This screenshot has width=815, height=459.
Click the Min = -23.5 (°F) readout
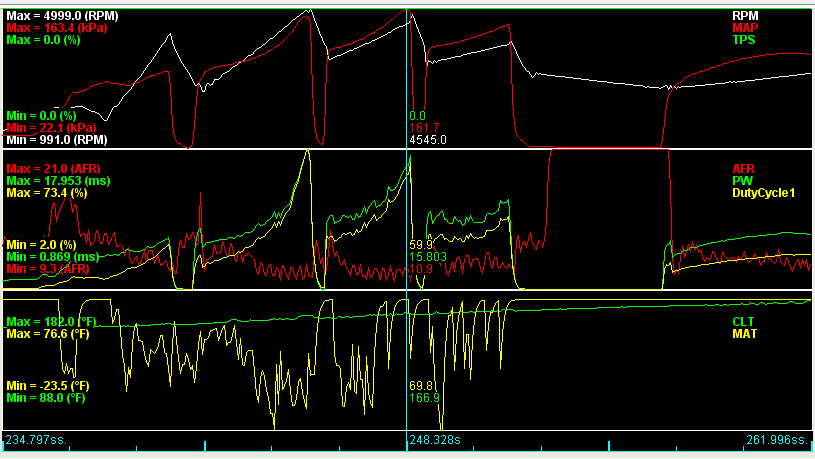click(48, 386)
